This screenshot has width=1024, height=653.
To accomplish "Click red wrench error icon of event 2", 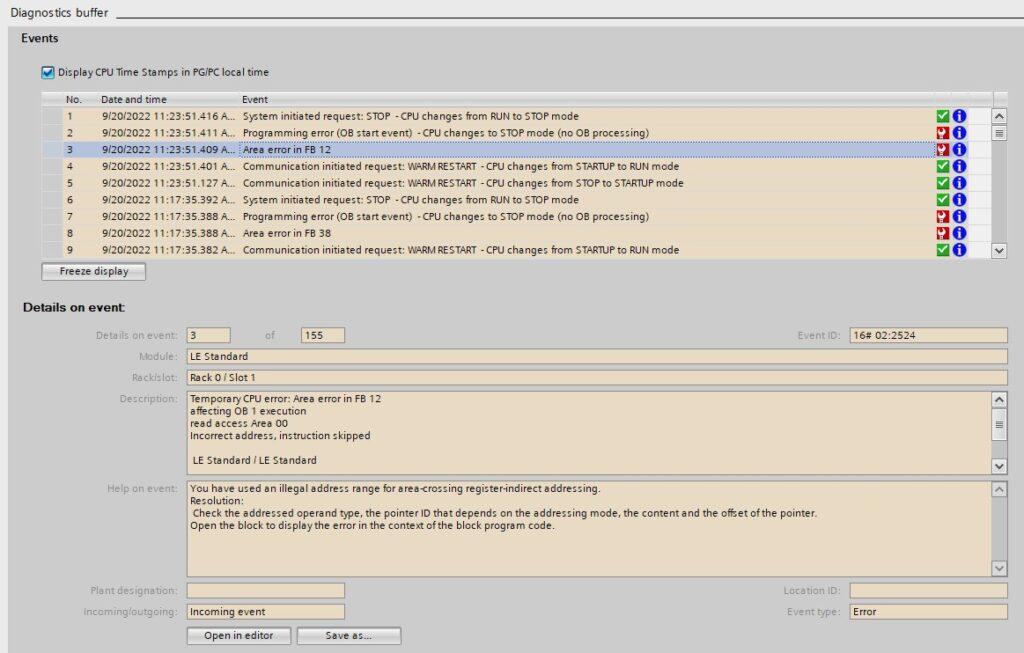I will point(942,133).
